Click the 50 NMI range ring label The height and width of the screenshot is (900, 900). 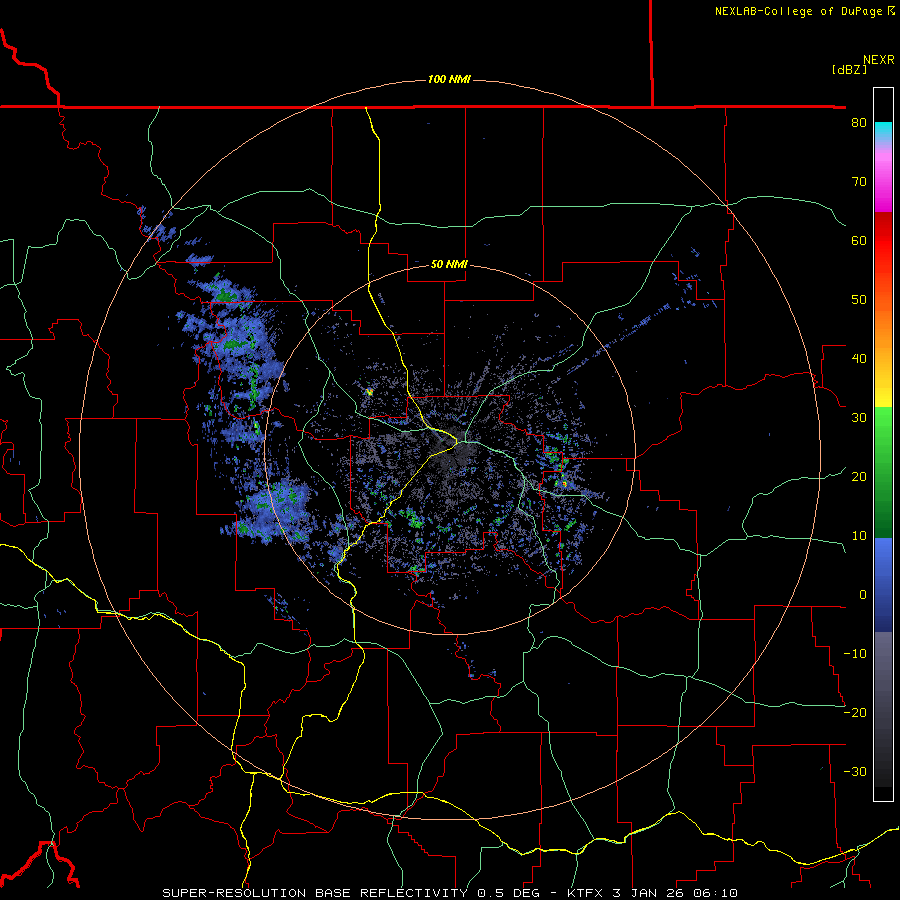tap(449, 264)
